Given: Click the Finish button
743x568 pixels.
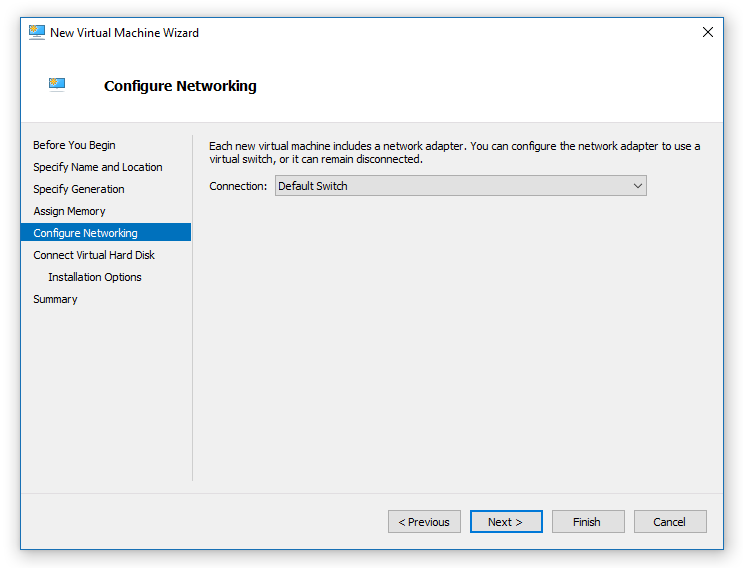Looking at the screenshot, I should (587, 522).
